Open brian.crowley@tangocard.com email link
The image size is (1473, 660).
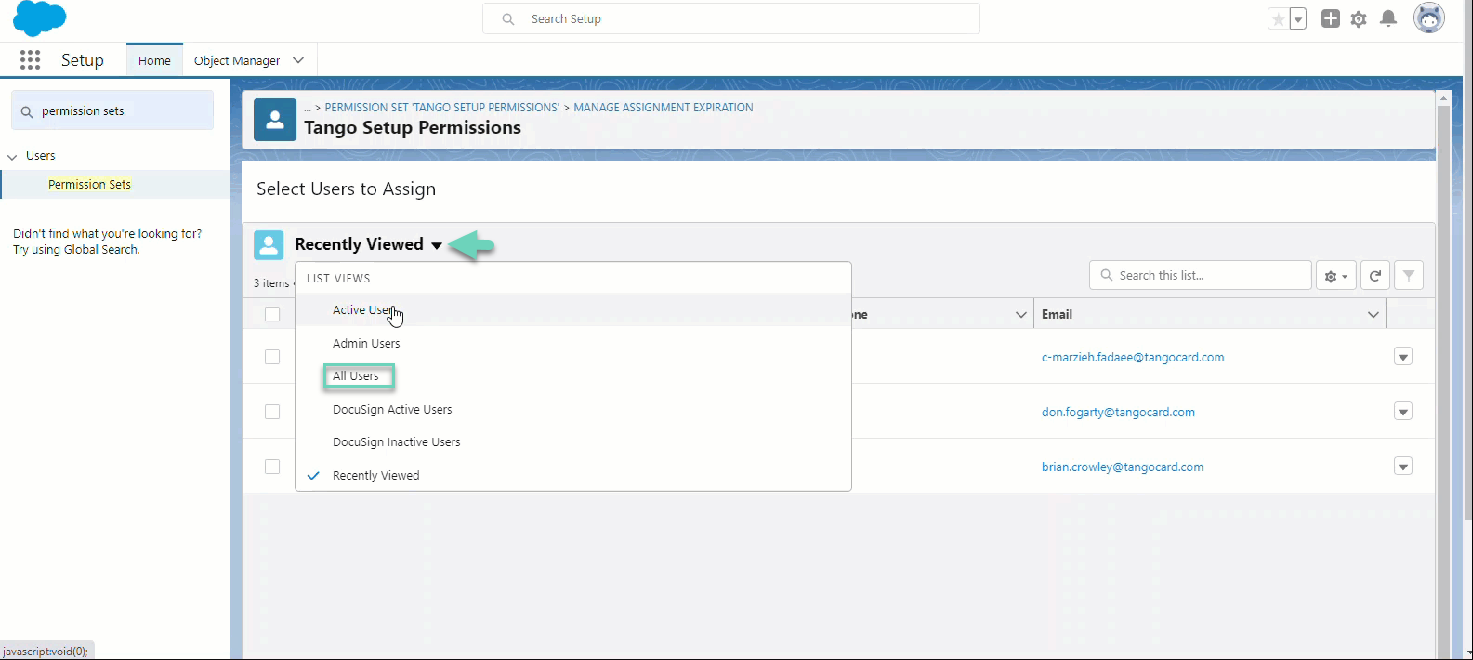coord(1122,467)
